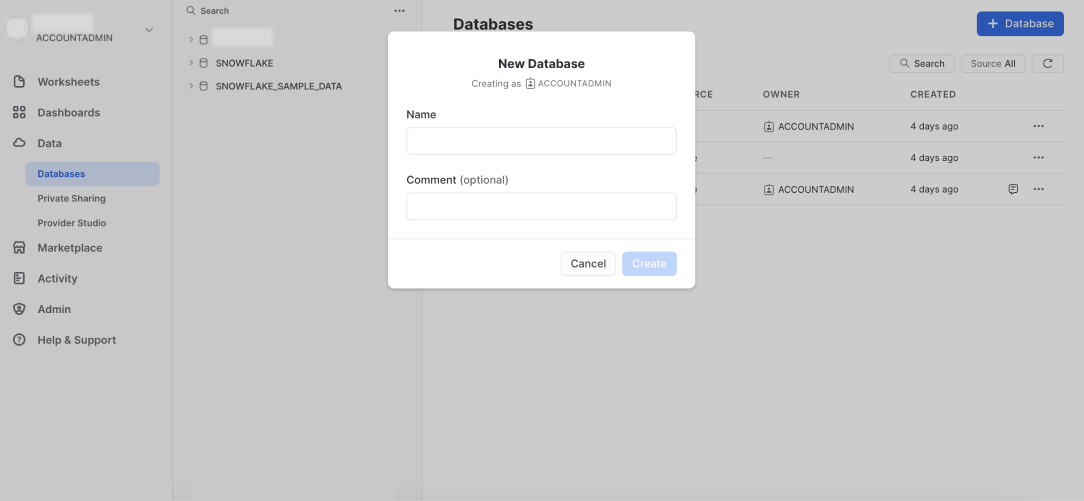The height and width of the screenshot is (501, 1084).
Task: Open the Source All filter dropdown
Action: [993, 64]
